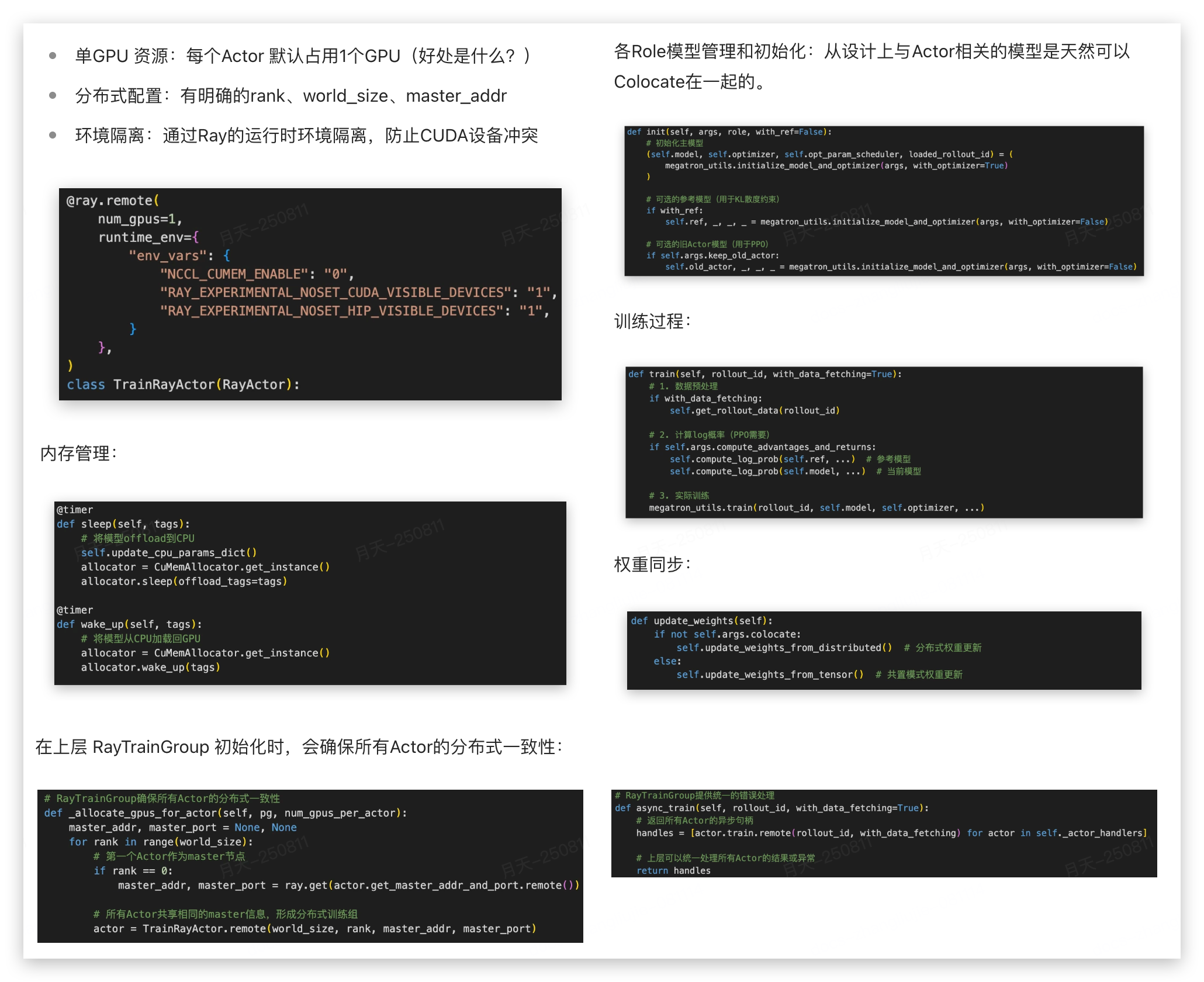
Task: Click the first bullet point about 单GPU资源
Action: [53, 56]
